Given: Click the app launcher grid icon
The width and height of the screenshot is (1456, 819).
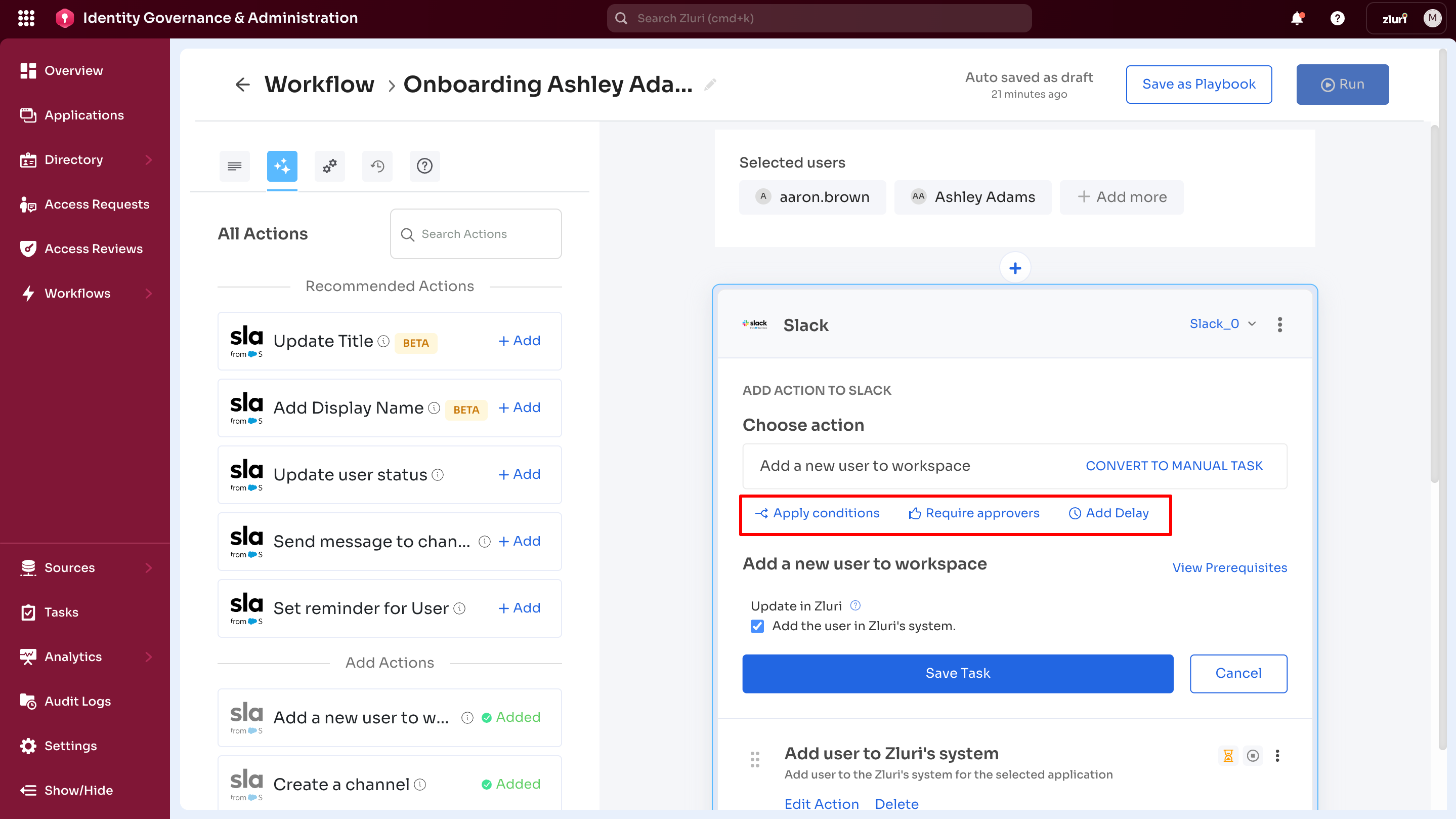Looking at the screenshot, I should 26,18.
